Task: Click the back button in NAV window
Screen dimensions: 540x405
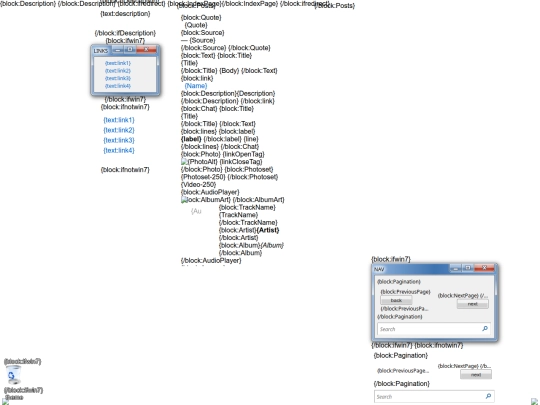Action: coord(396,300)
